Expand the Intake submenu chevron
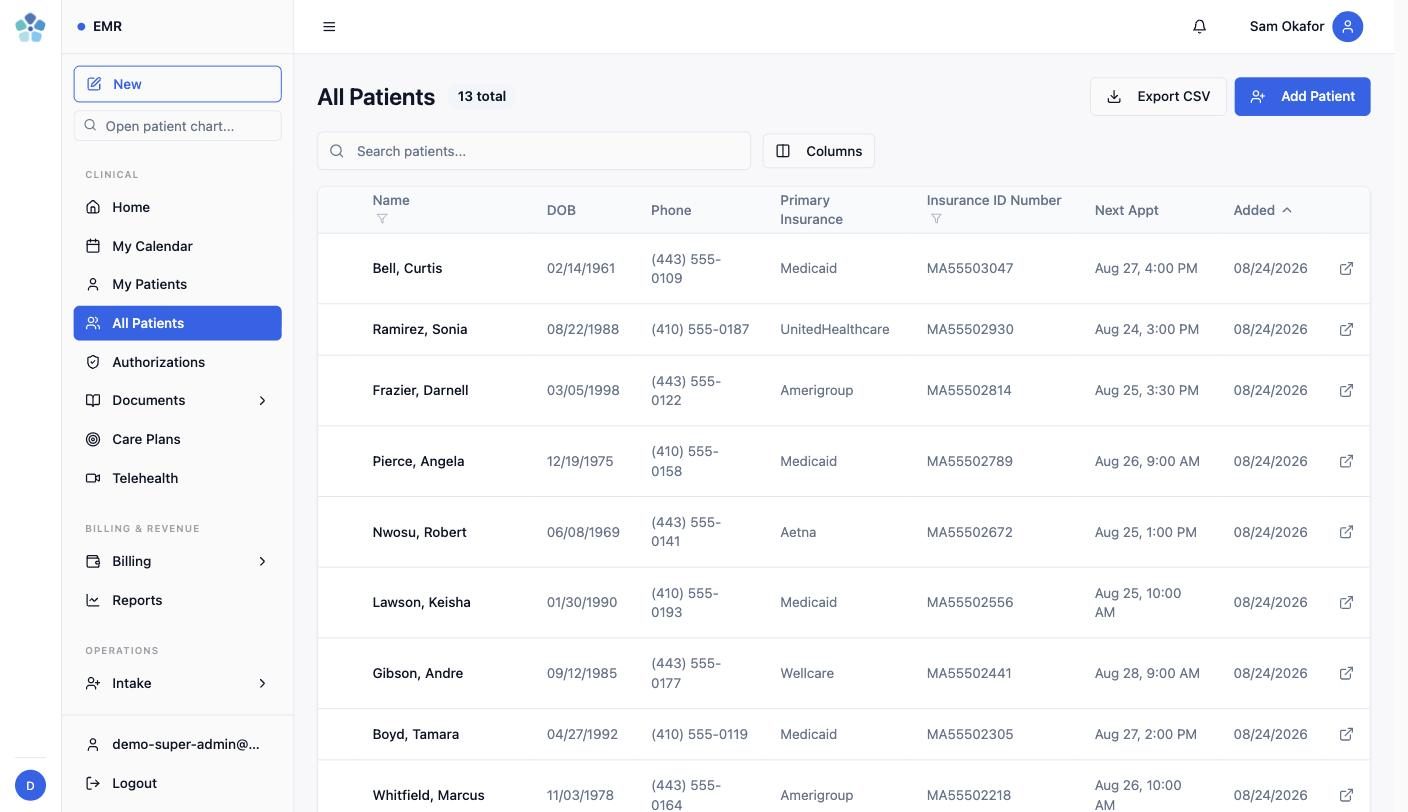Screen dimensions: 1408x812 point(262,683)
